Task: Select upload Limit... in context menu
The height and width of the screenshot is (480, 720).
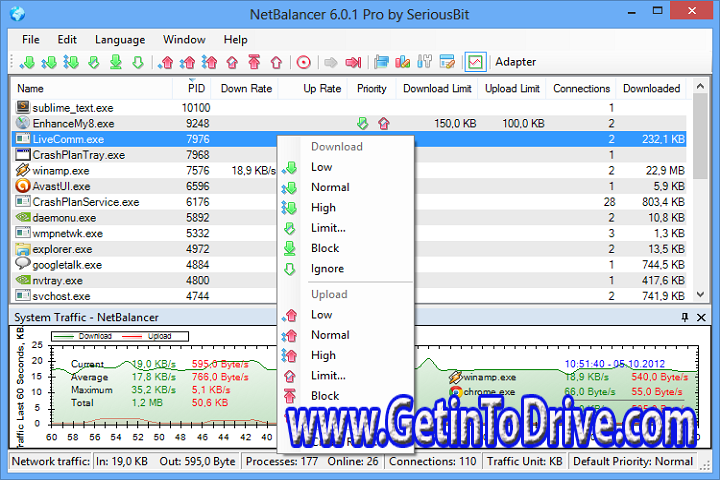Action: [x=345, y=376]
